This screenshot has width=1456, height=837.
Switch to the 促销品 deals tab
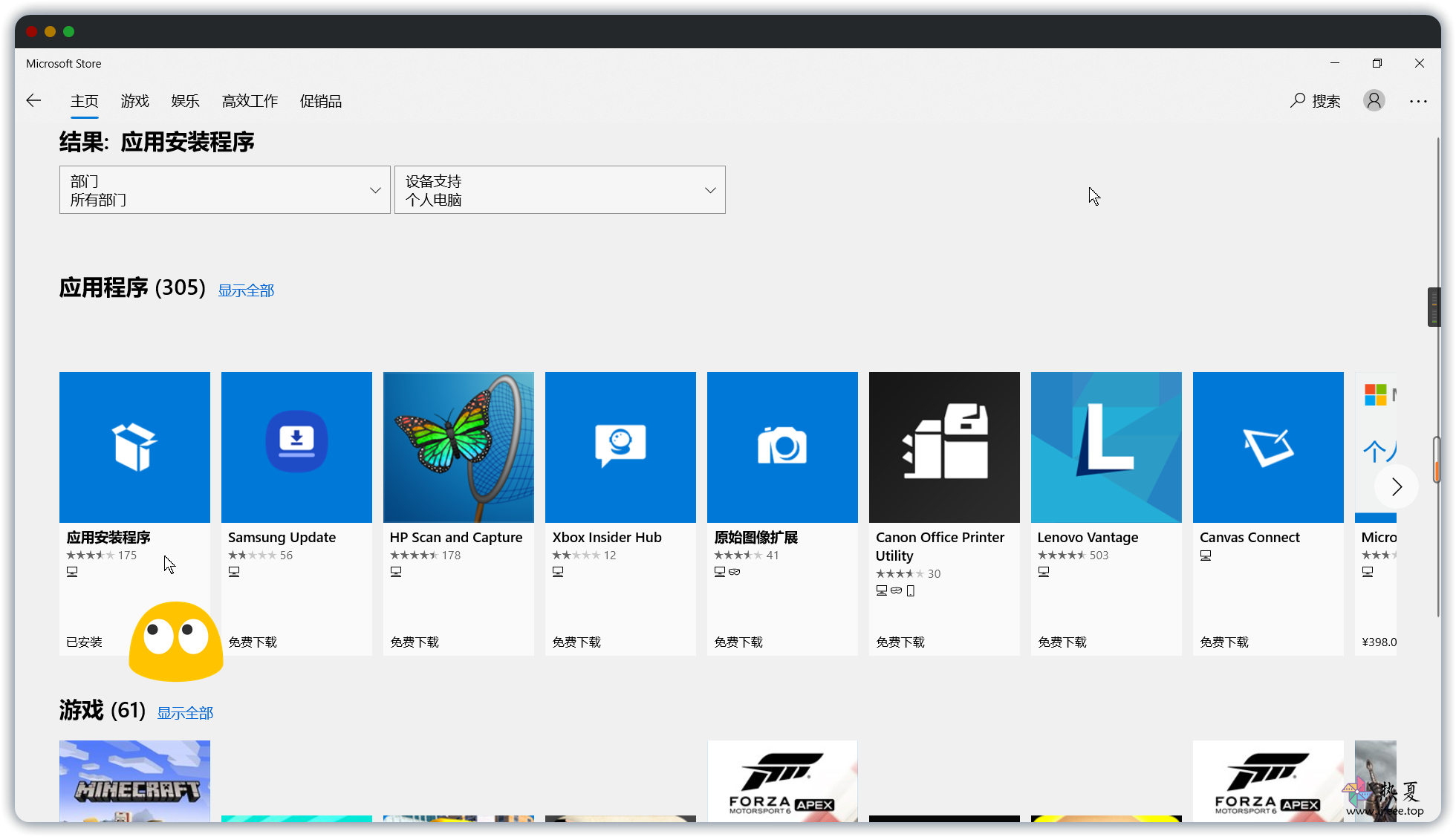[321, 101]
